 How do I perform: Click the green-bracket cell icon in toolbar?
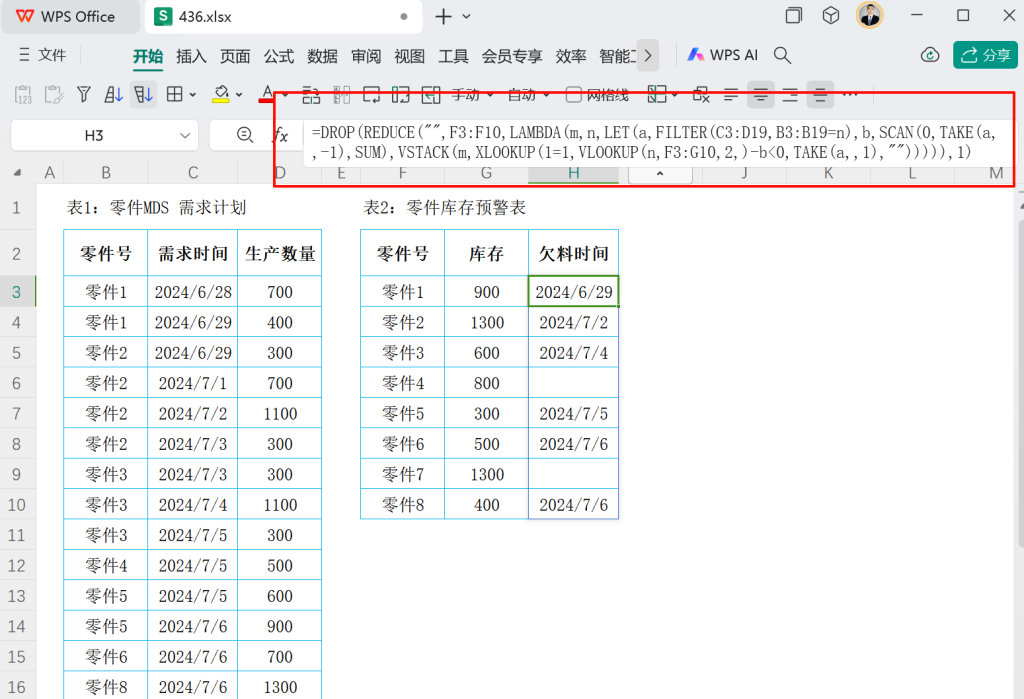[x=400, y=95]
